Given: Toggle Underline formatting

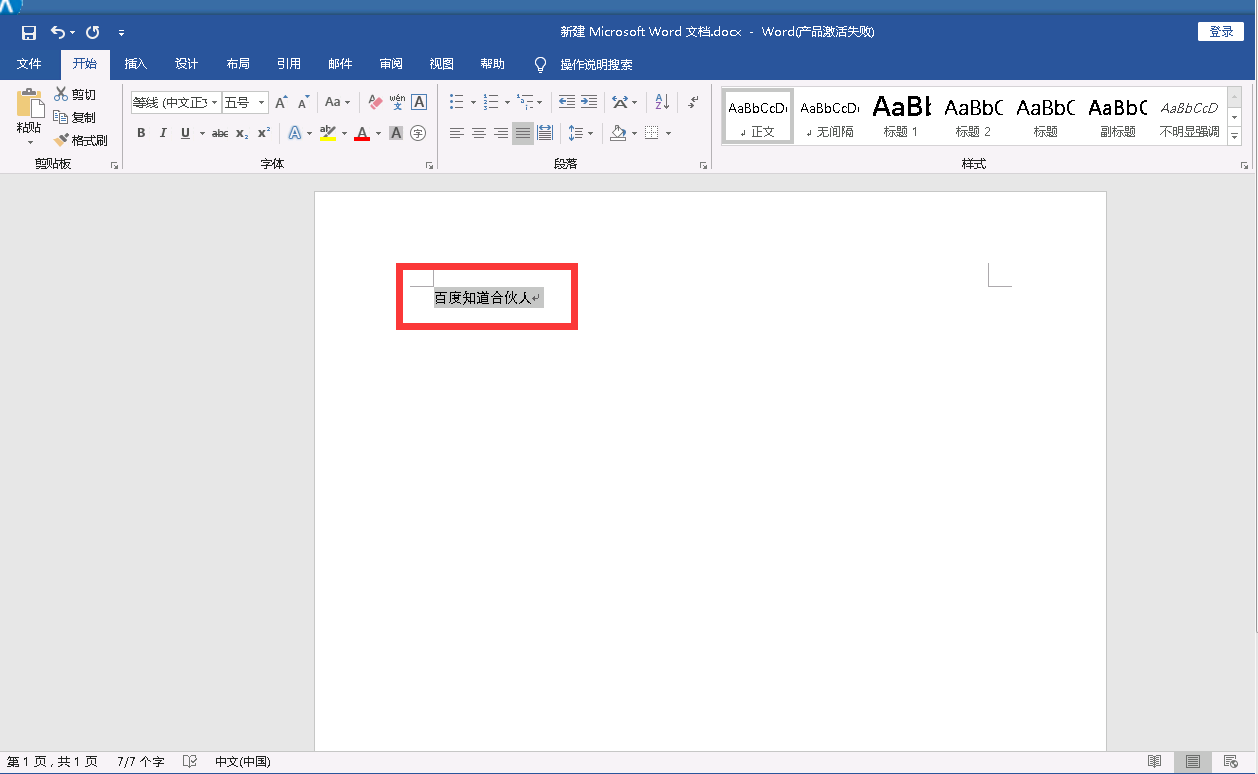Looking at the screenshot, I should coord(185,133).
